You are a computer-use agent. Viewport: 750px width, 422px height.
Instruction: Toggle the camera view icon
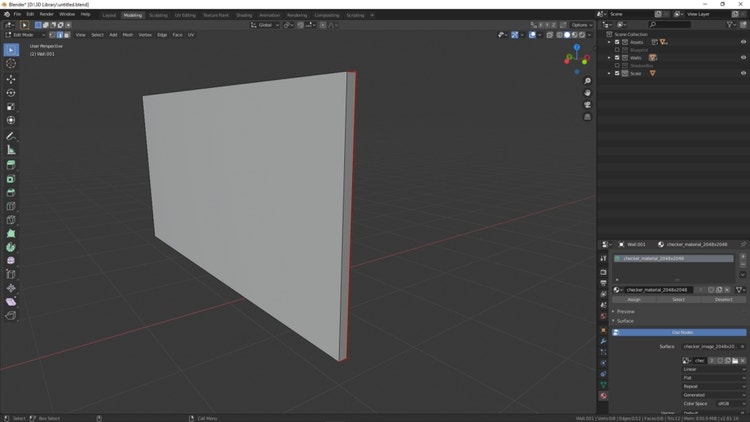tap(587, 105)
